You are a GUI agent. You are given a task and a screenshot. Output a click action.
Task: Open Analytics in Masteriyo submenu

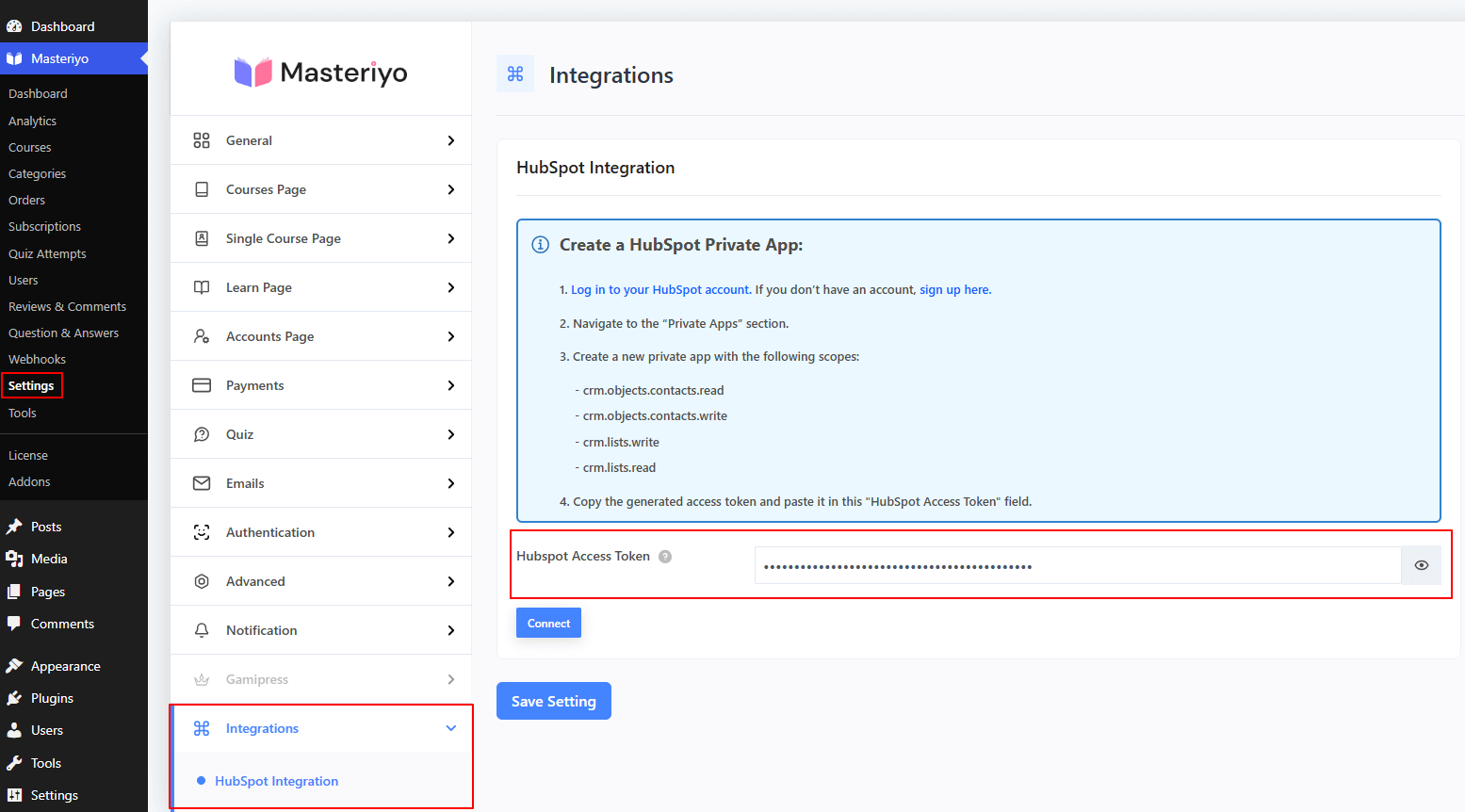click(x=32, y=121)
